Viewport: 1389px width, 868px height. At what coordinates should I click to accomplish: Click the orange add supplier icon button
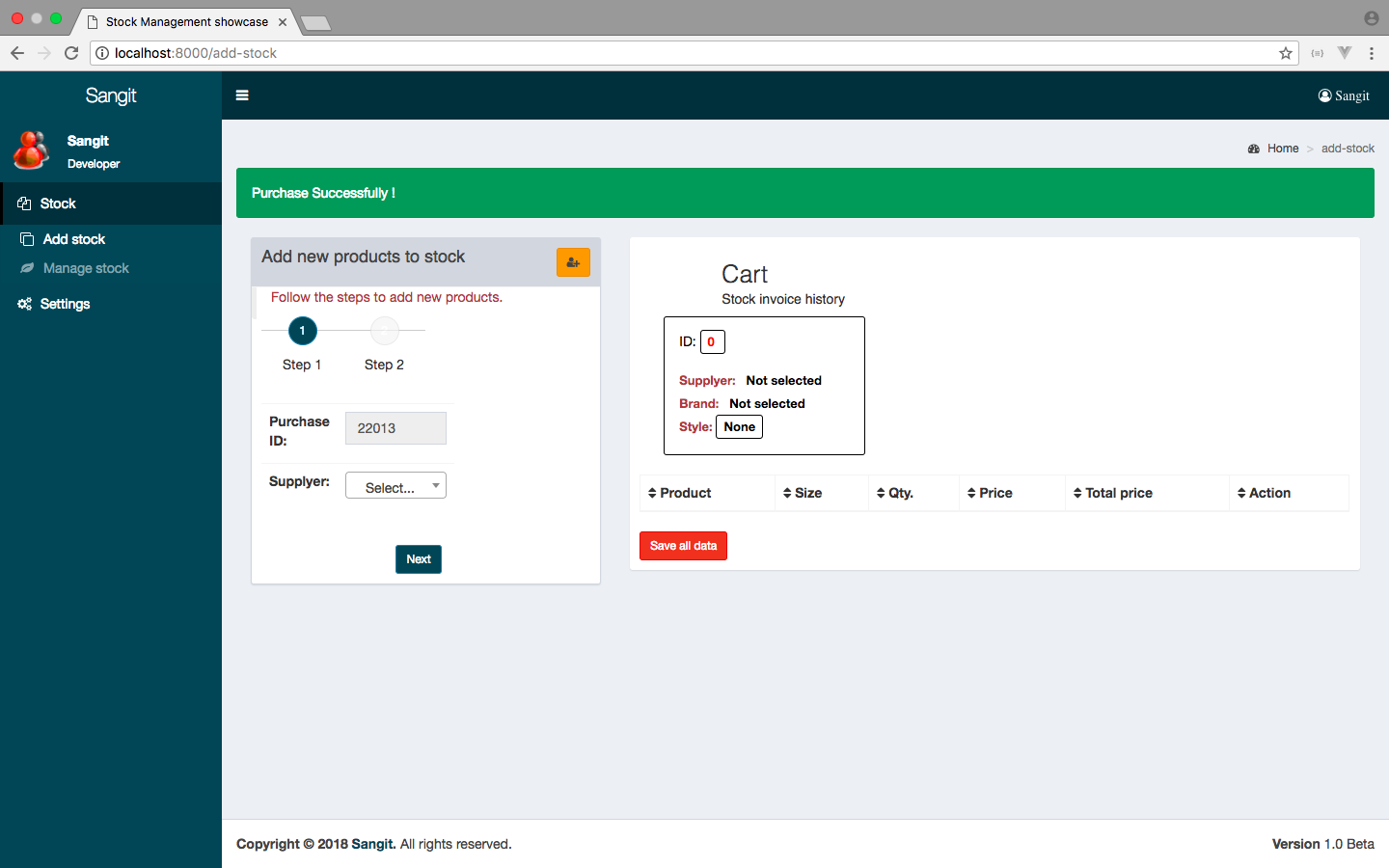click(573, 262)
